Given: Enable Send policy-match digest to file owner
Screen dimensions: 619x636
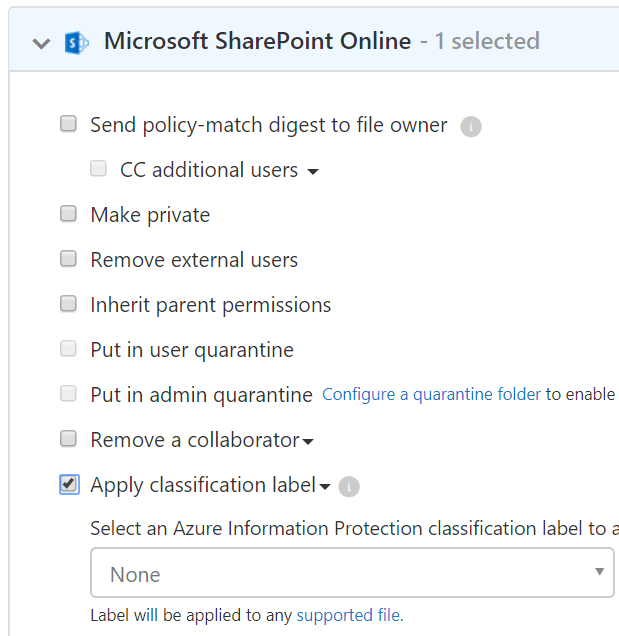Looking at the screenshot, I should pos(69,125).
